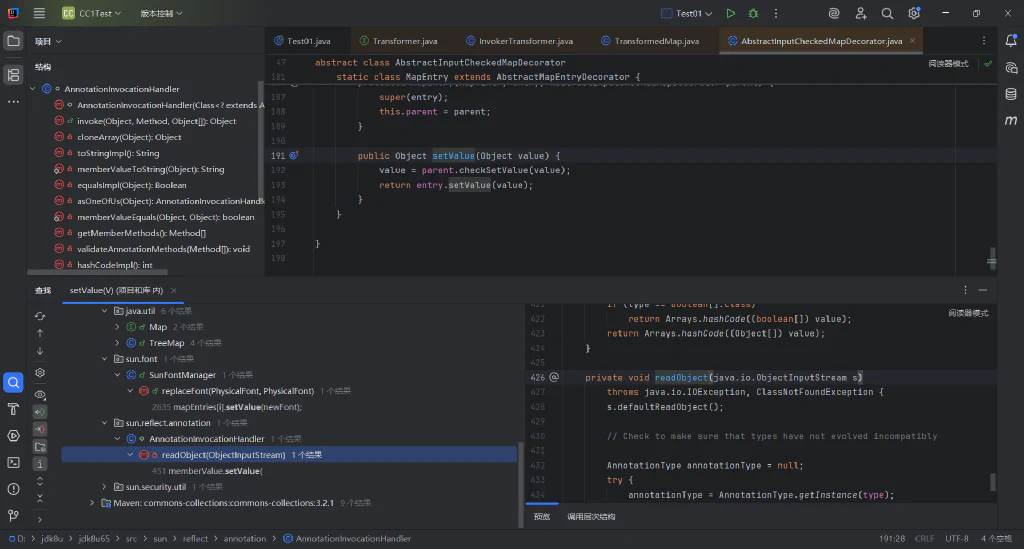The image size is (1024, 549).
Task: Open the Project view selector dropdown
Action: 48,41
